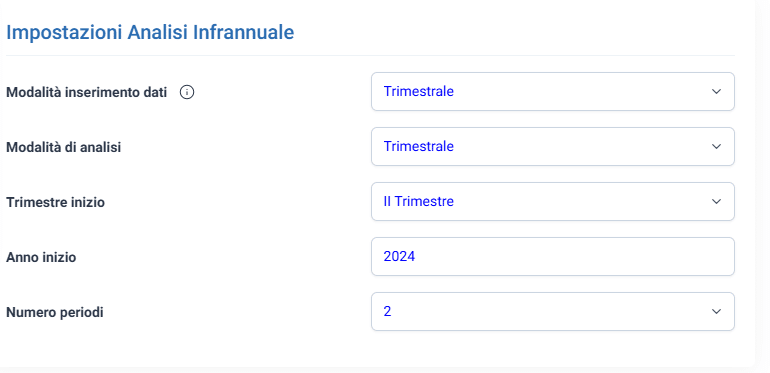Click the Numero periodi label
The image size is (770, 373).
pos(55,312)
